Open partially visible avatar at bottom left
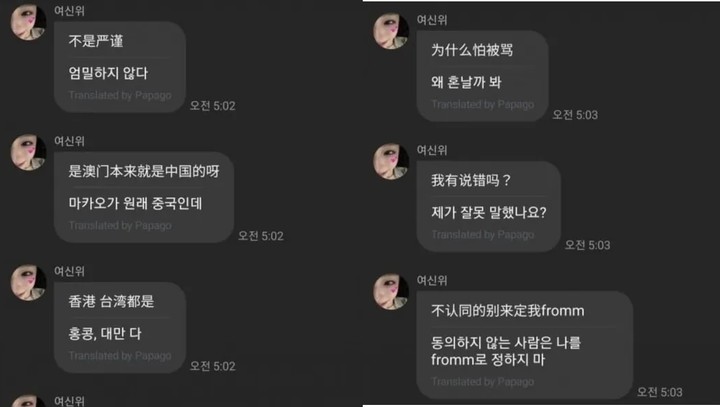Viewport: 720px width, 407px height. pyautogui.click(x=28, y=401)
